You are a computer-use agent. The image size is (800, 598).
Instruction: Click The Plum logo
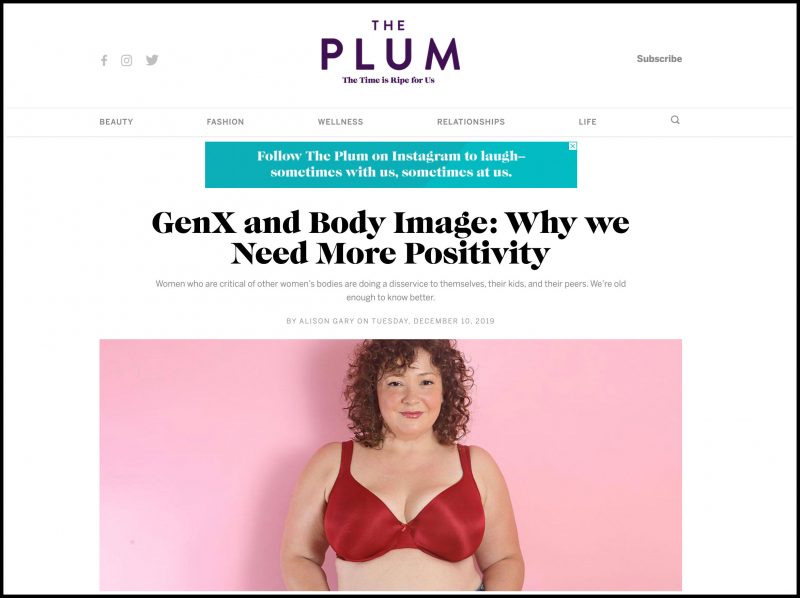391,46
